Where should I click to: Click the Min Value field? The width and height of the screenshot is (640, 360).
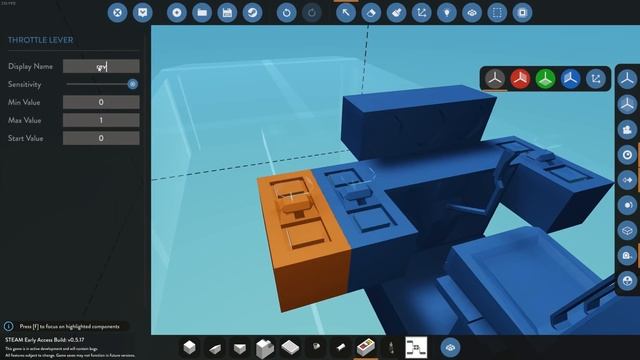click(101, 102)
